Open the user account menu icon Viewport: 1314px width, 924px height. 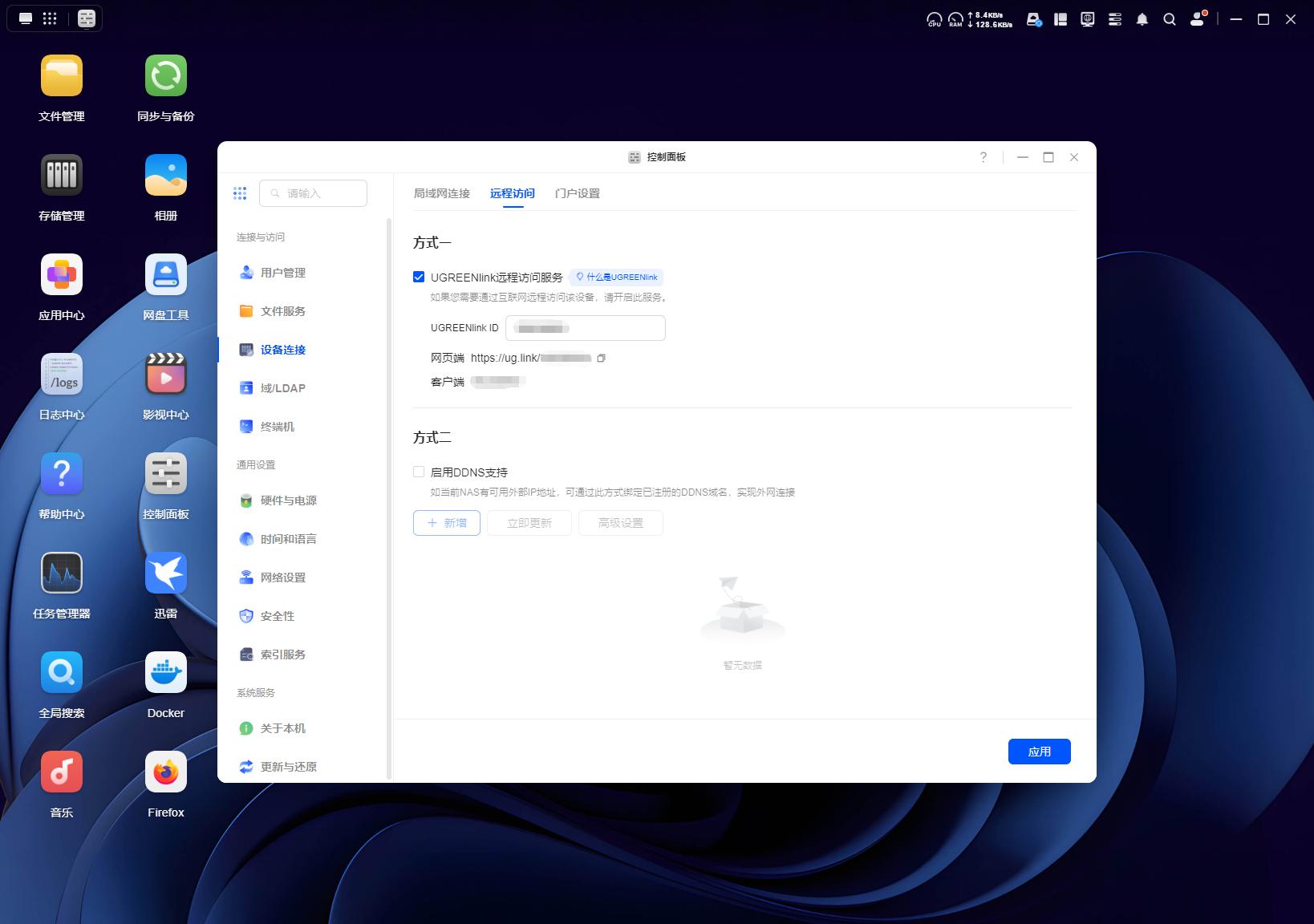1198,19
